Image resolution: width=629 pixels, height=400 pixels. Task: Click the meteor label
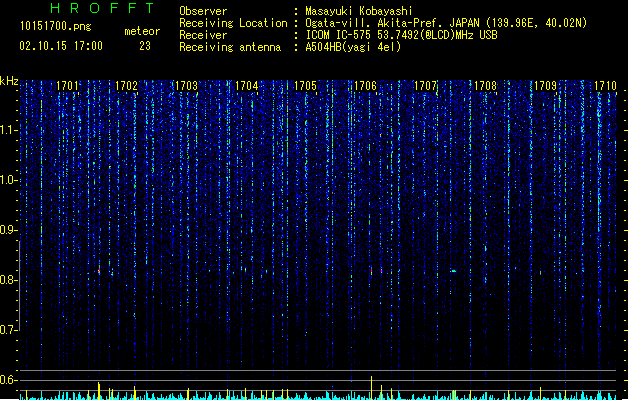142,31
